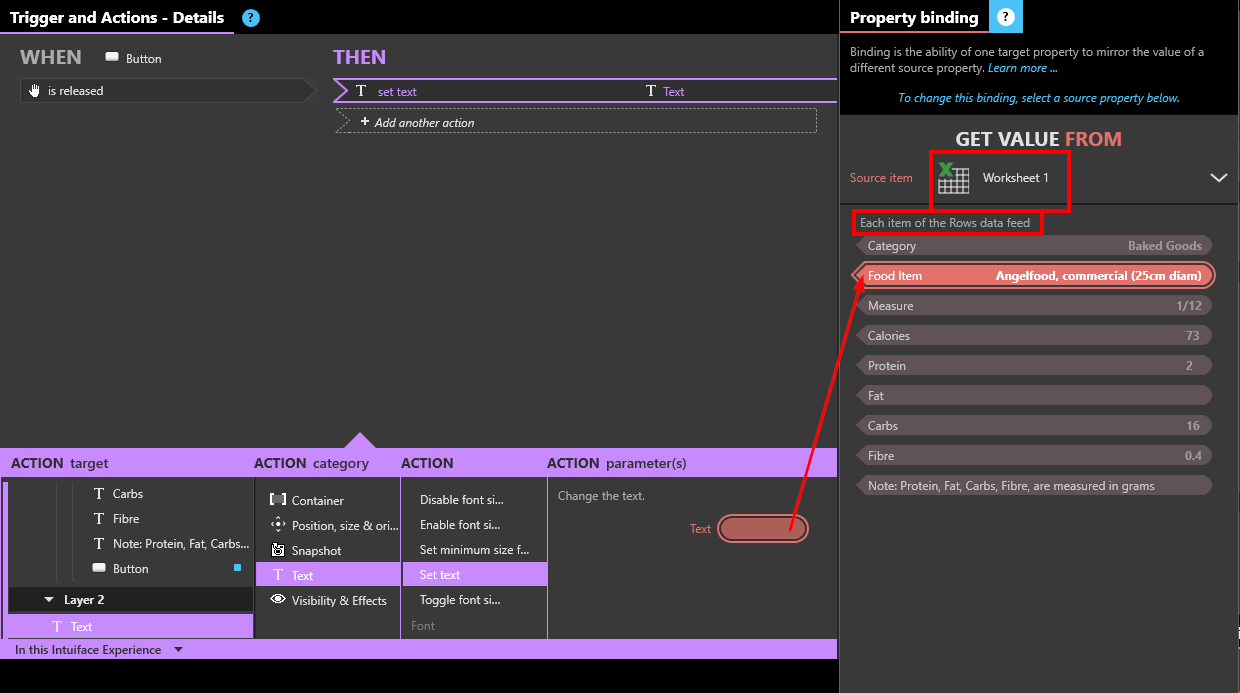Open the 'In this Intuiface Experience' dropdown
The width and height of the screenshot is (1240, 693).
[178, 650]
